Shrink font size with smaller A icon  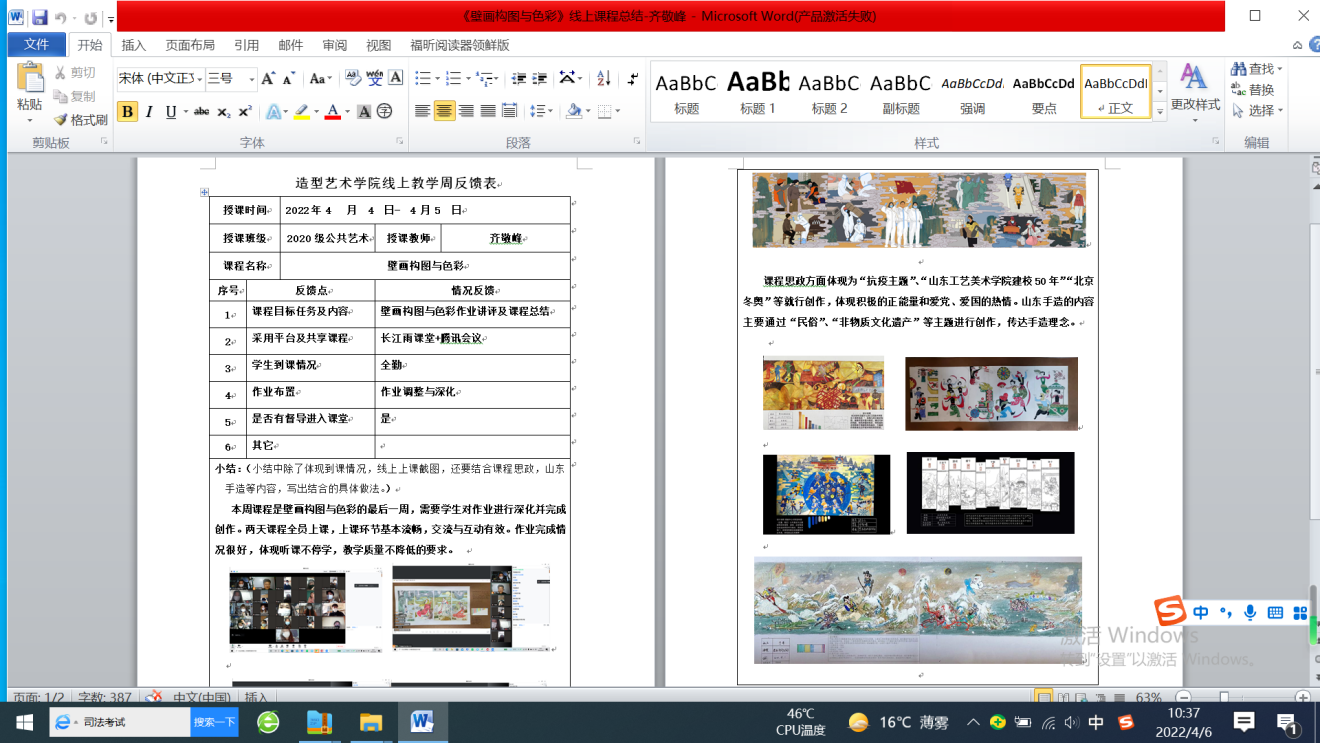[x=288, y=79]
